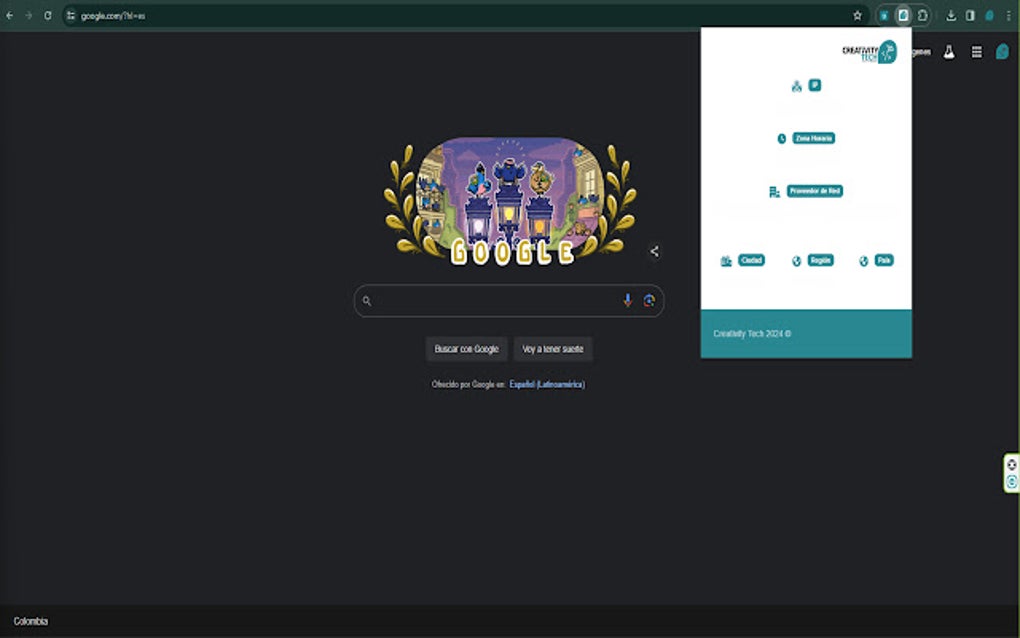Screen dimensions: 1020x638
Task: Click the share icon beside the doodle
Action: [654, 251]
